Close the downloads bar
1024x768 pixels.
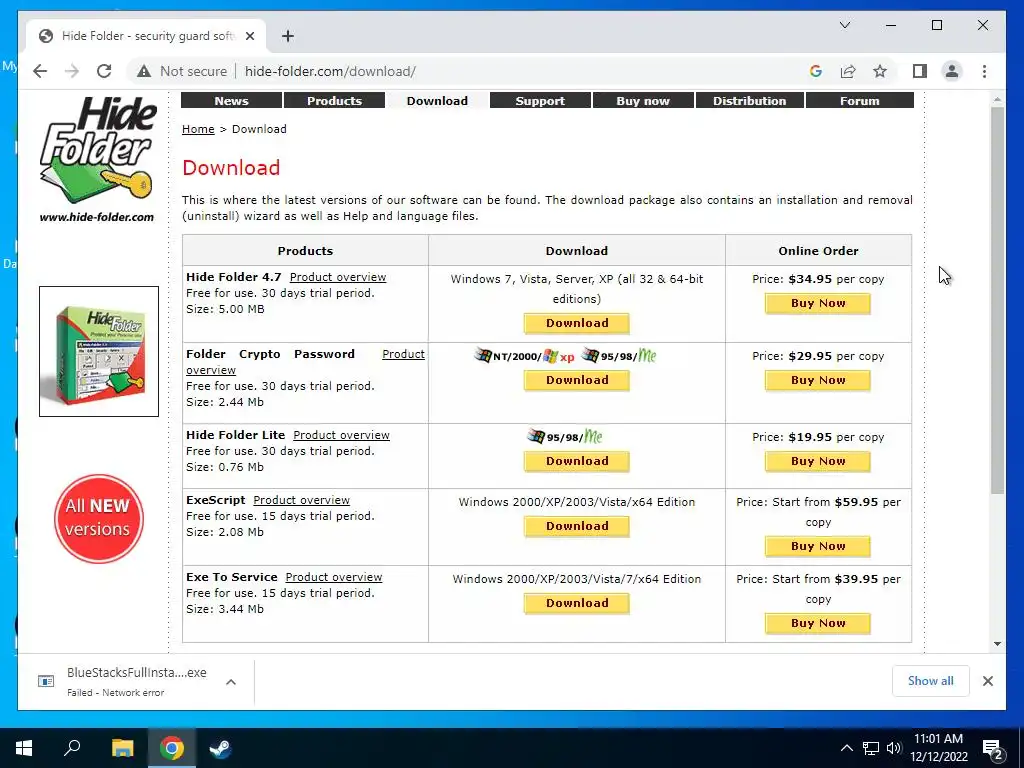987,681
